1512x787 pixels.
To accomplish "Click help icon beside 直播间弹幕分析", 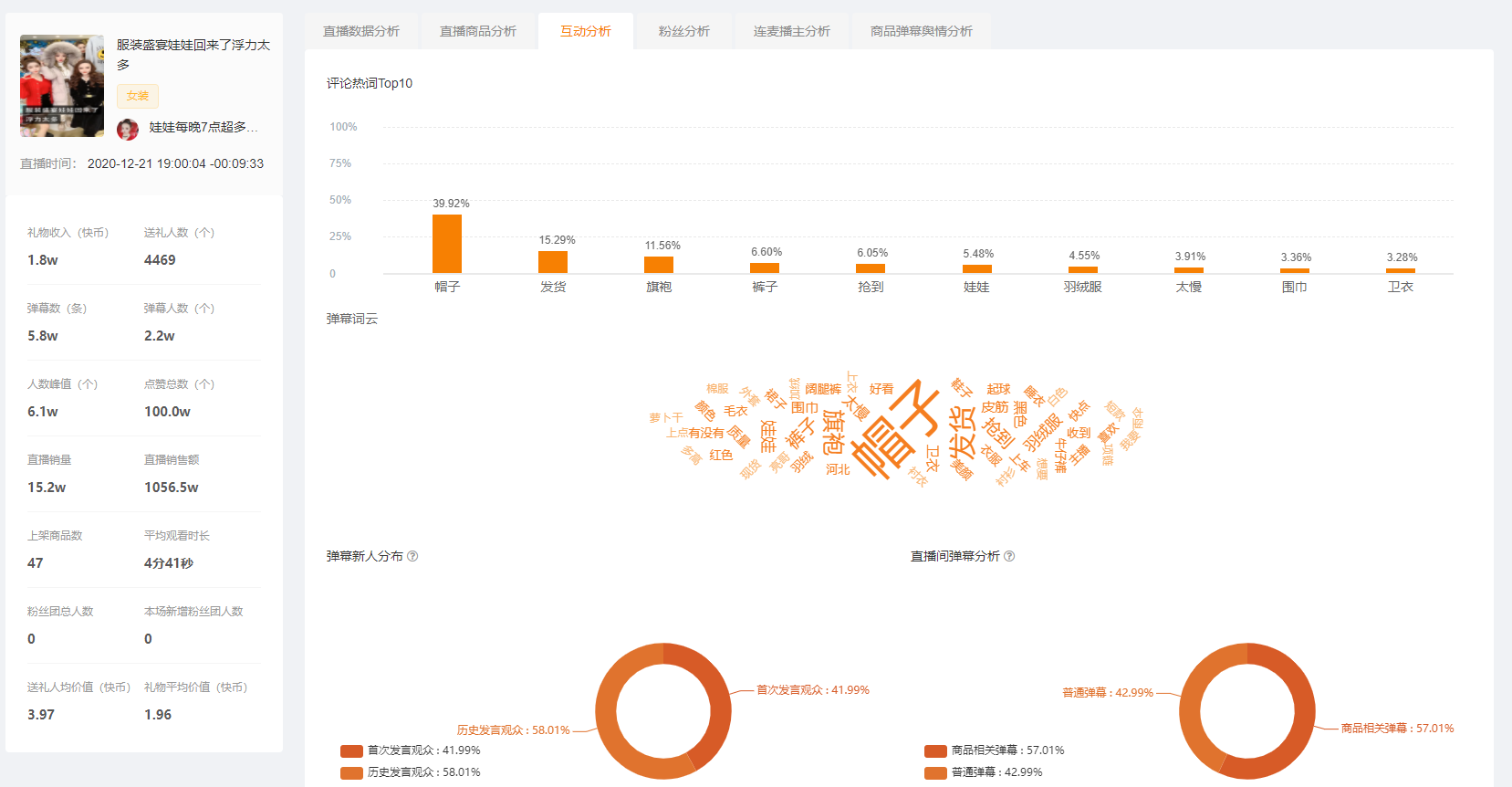I will tap(1009, 556).
